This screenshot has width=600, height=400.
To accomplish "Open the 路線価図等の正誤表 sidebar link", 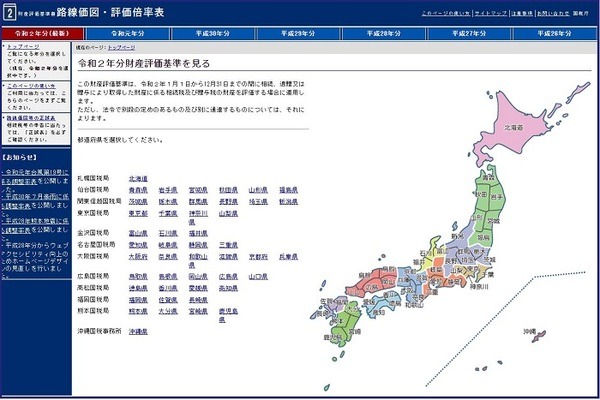I will pos(31,118).
